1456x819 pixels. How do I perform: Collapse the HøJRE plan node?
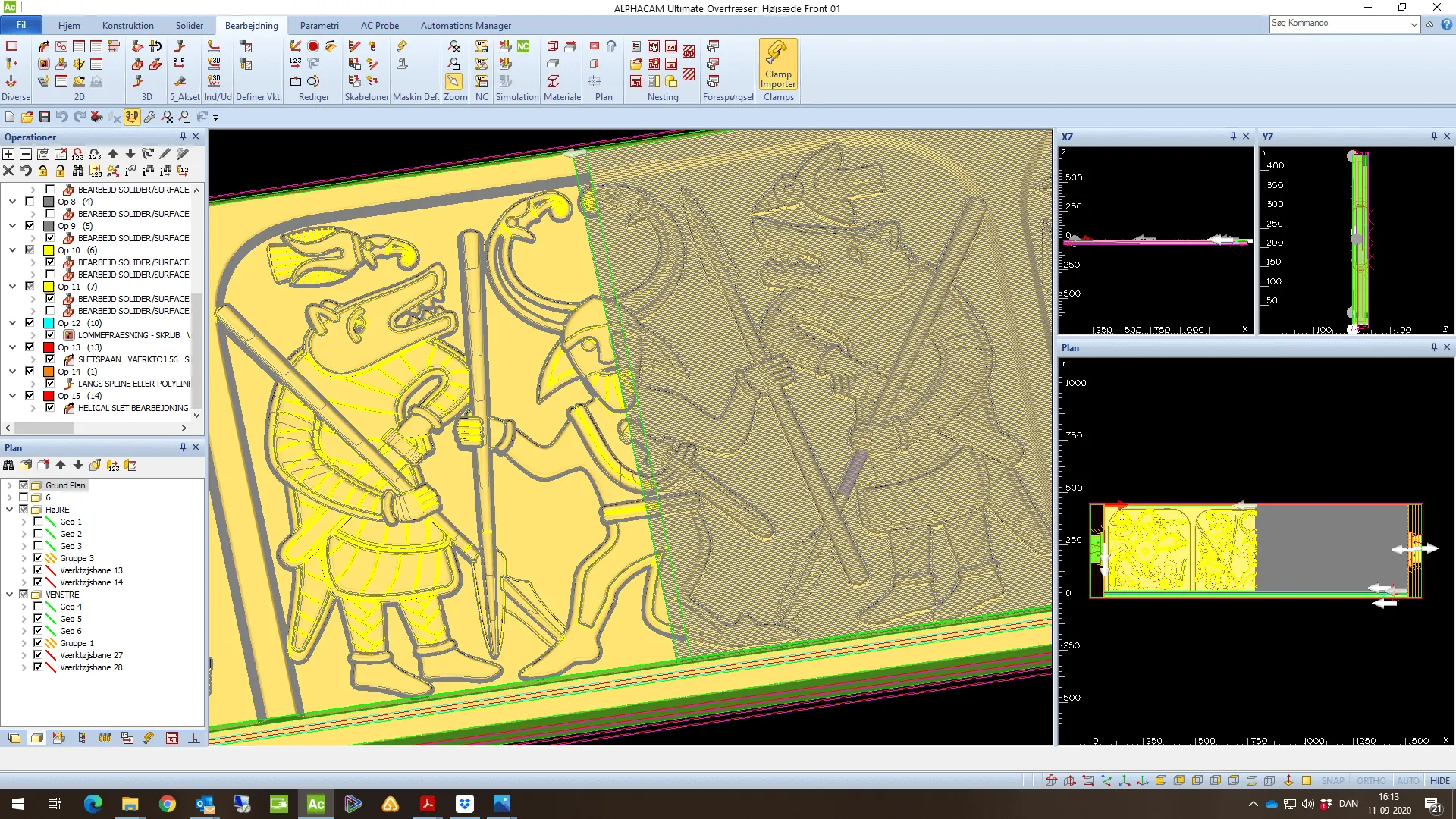click(x=9, y=510)
